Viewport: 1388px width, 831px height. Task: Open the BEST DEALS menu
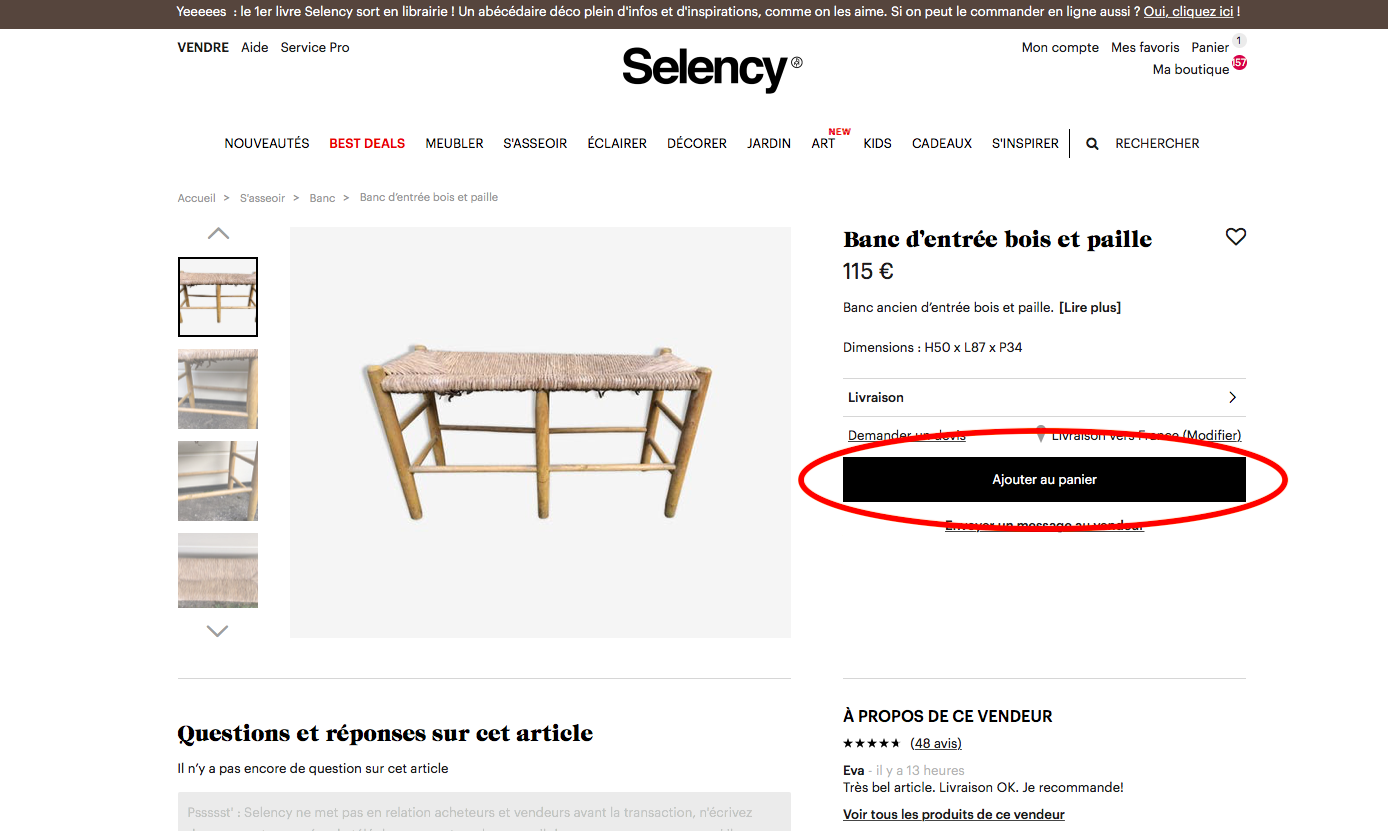click(x=367, y=144)
